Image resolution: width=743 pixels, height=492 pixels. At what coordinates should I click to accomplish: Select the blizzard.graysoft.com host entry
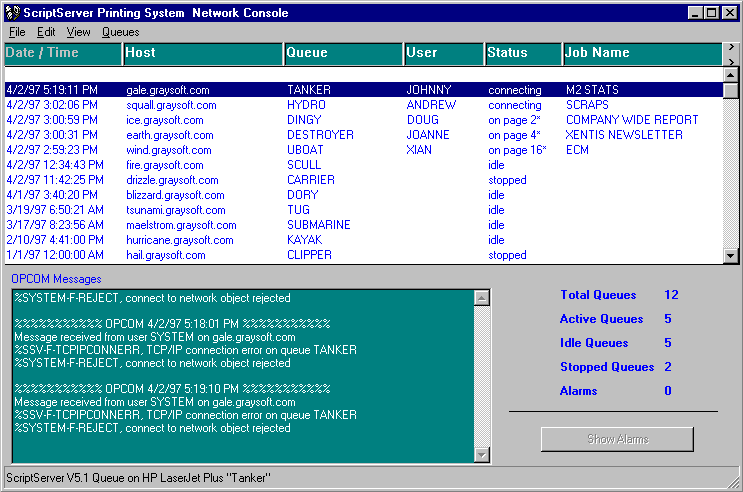coord(175,195)
